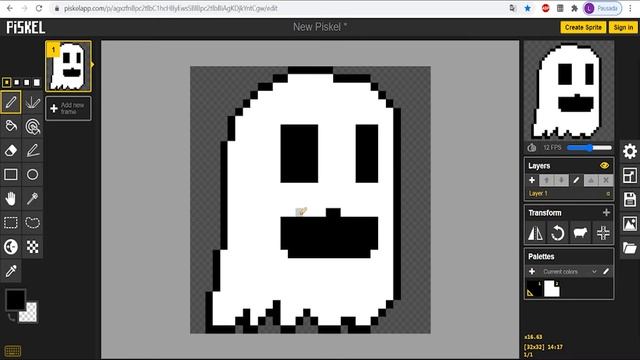Select Layer 1 in layers list

[x=569, y=193]
